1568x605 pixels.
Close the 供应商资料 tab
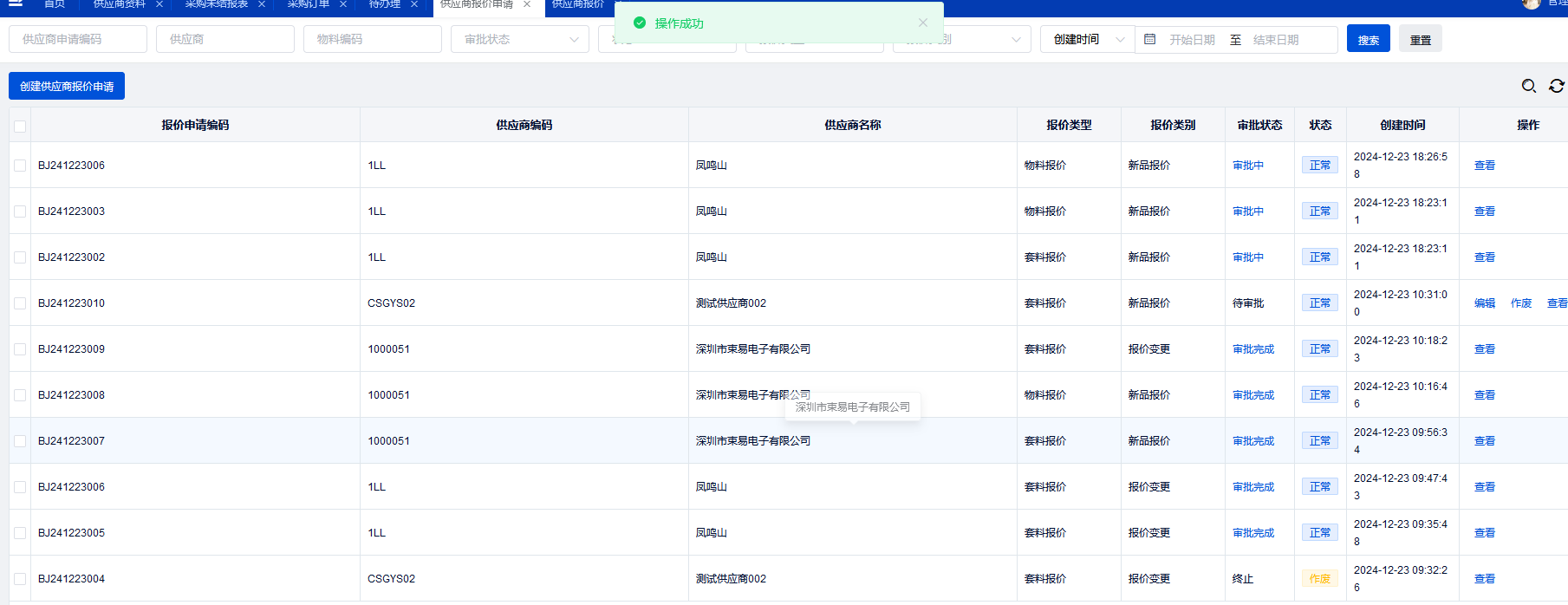(159, 4)
